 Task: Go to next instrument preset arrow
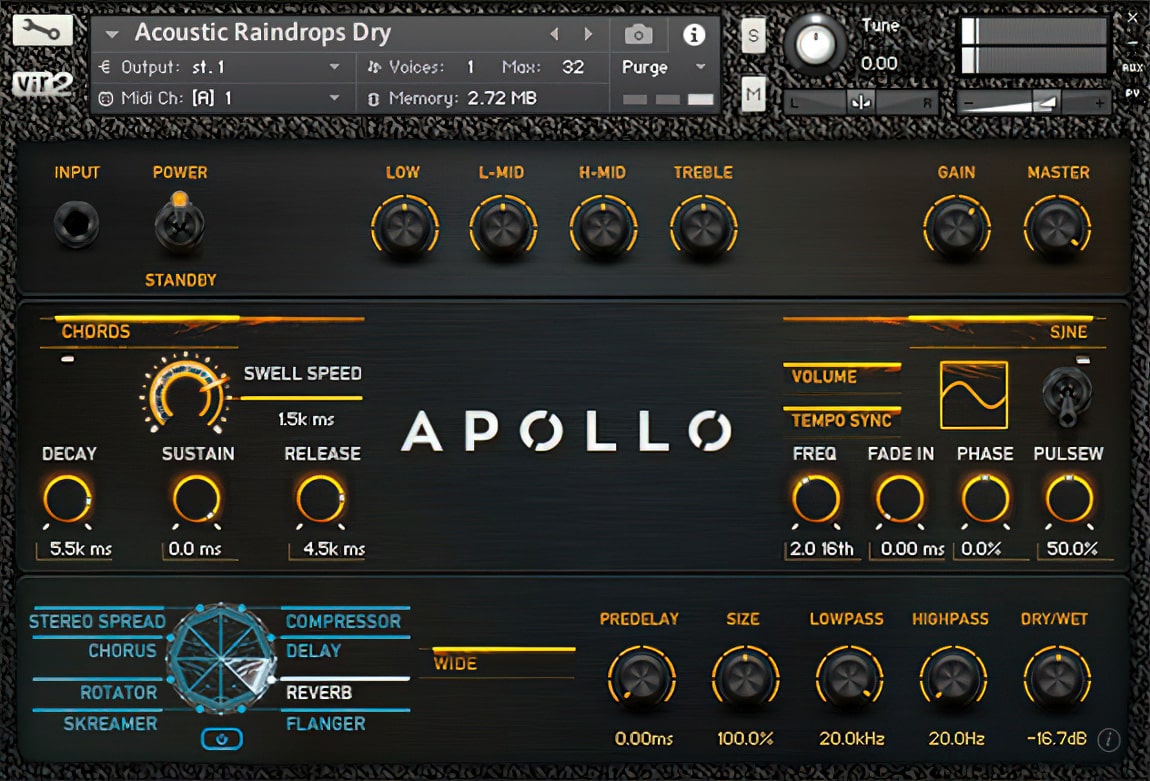587,34
